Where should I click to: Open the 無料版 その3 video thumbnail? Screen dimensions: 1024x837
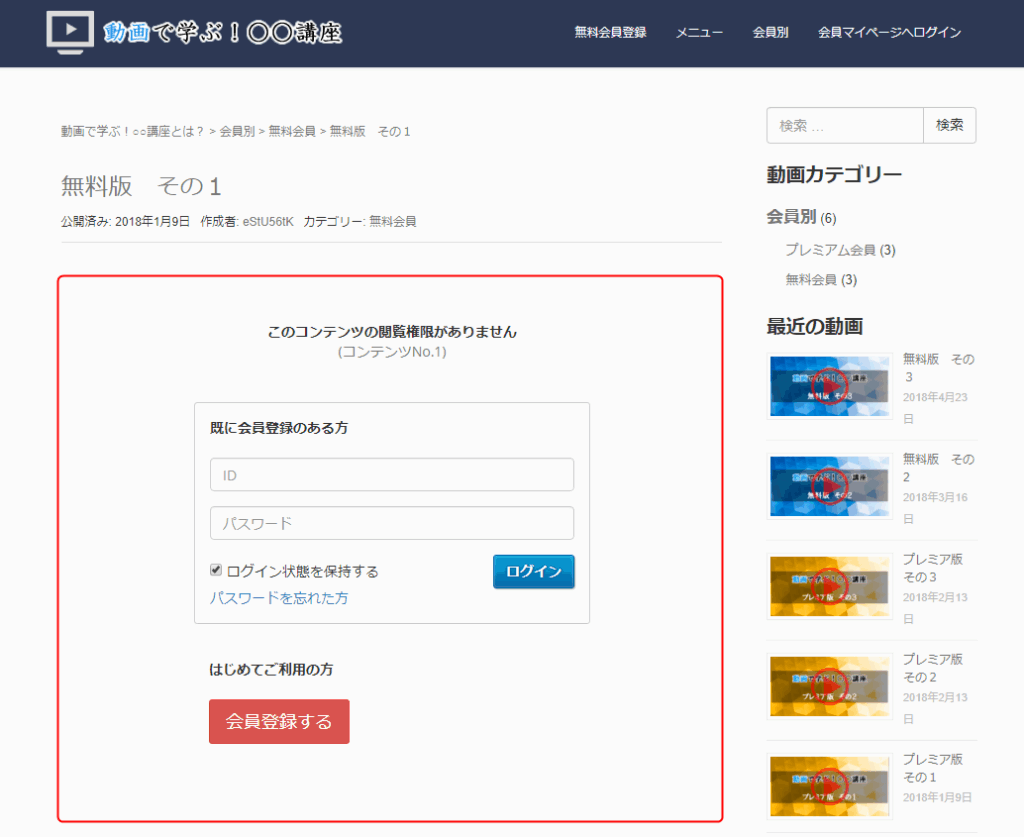point(829,385)
